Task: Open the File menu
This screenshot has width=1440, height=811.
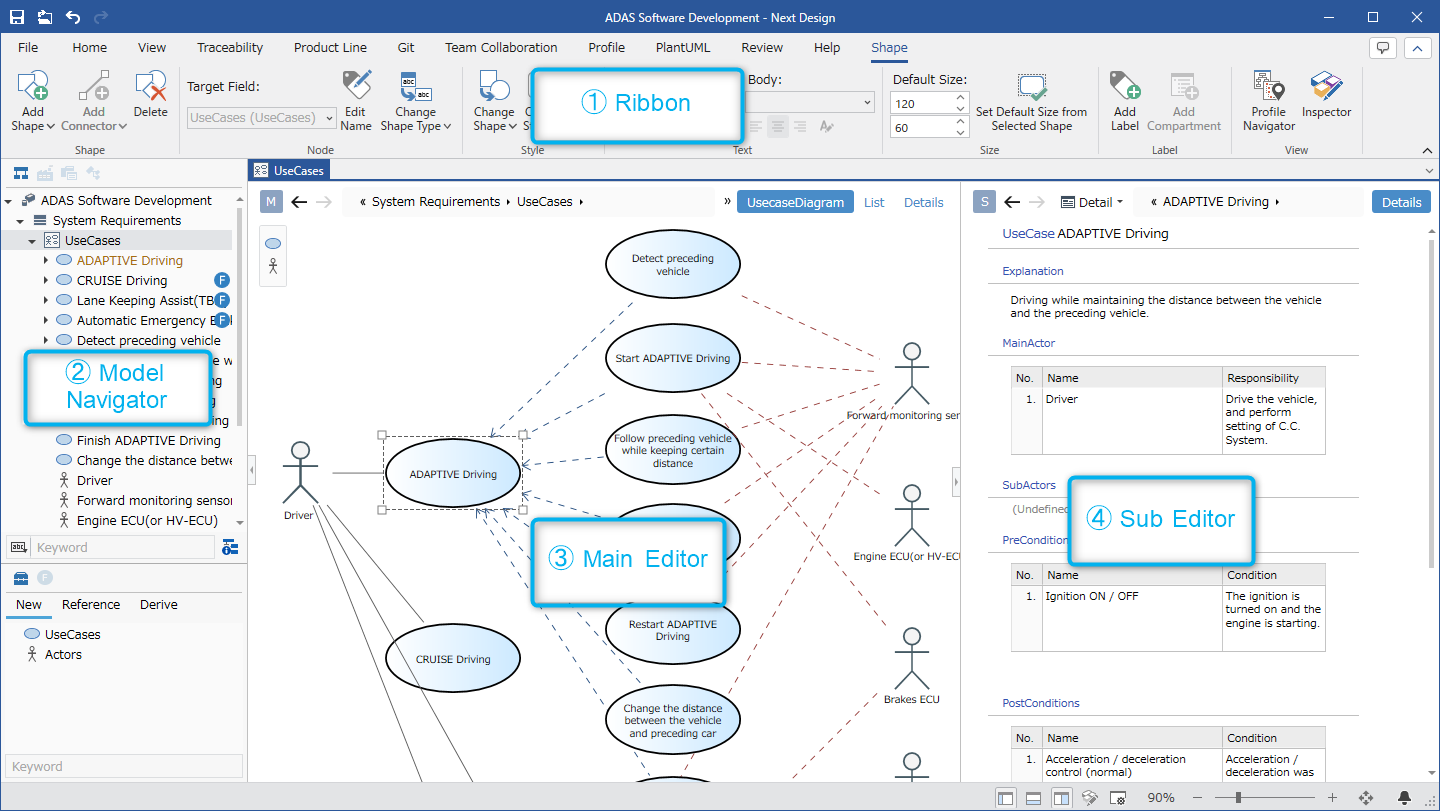Action: click(x=28, y=47)
